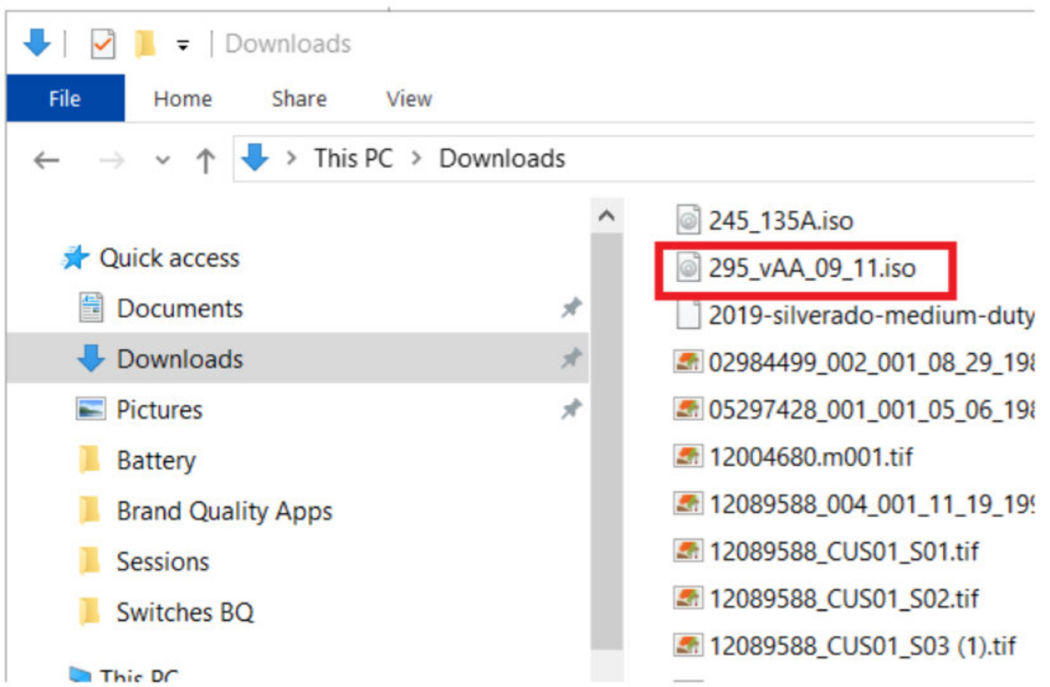Click the pin icon beside Downloads
1050x687 pixels.
(571, 358)
